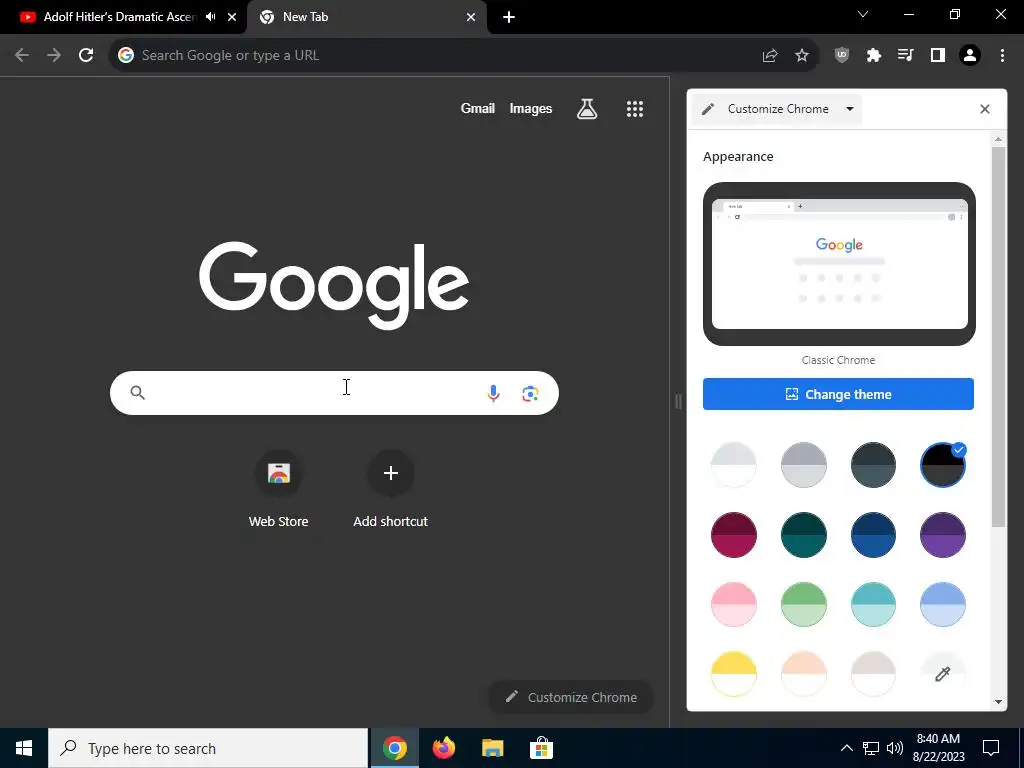This screenshot has width=1024, height=768.
Task: Close the Adolf Hitler YouTube tab
Action: tap(232, 18)
